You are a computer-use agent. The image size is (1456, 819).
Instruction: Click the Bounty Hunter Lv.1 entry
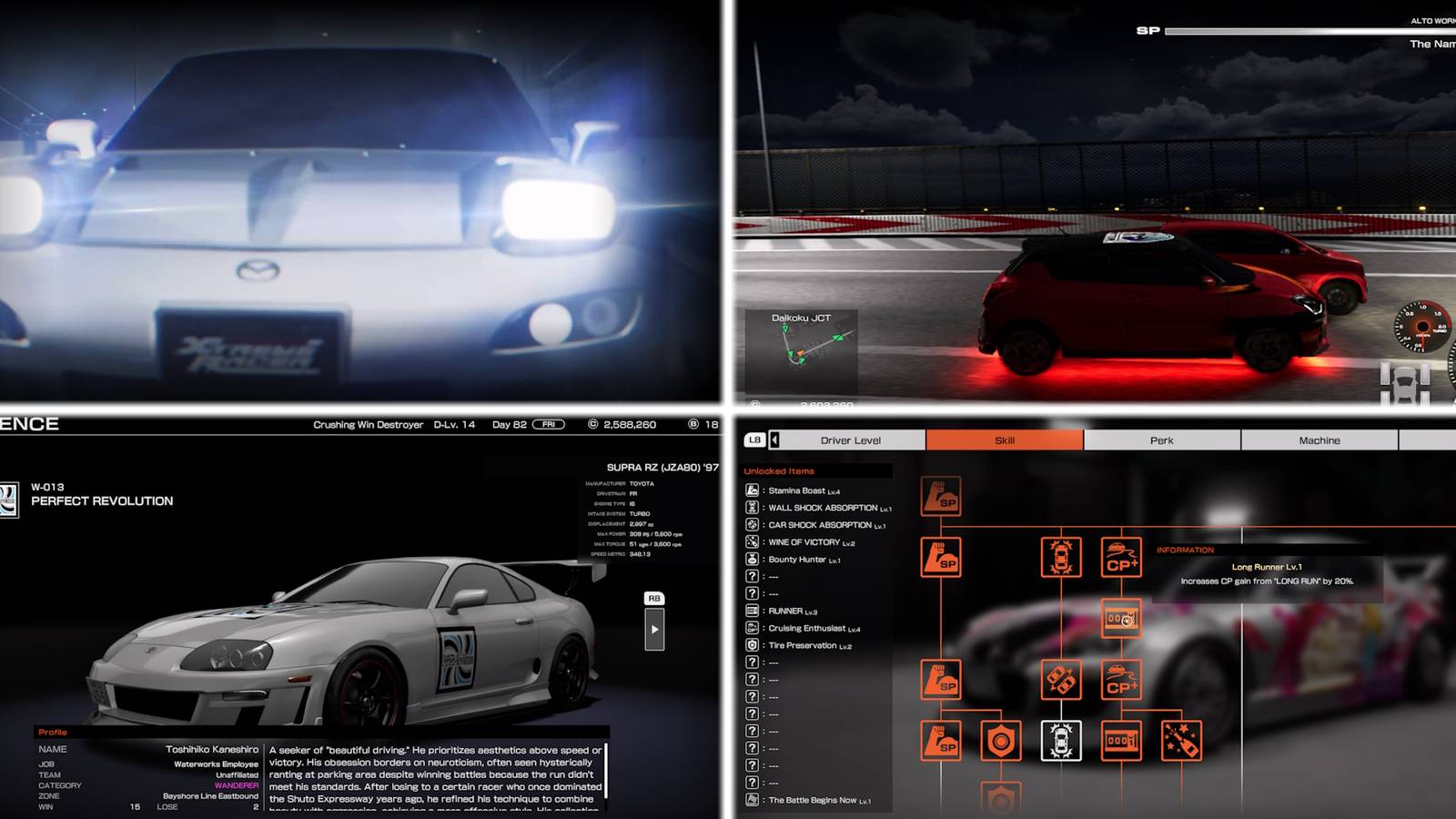804,560
